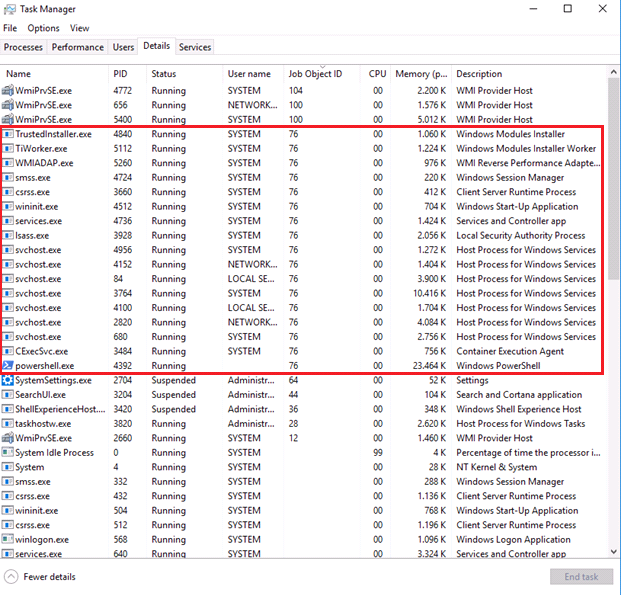The image size is (623, 595).
Task: Click the CExecSvc.exe process icon
Action: click(x=8, y=352)
